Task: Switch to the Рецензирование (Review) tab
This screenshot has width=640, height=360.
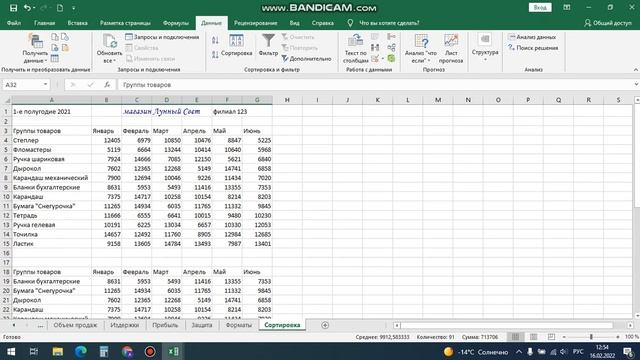Action: (256, 23)
